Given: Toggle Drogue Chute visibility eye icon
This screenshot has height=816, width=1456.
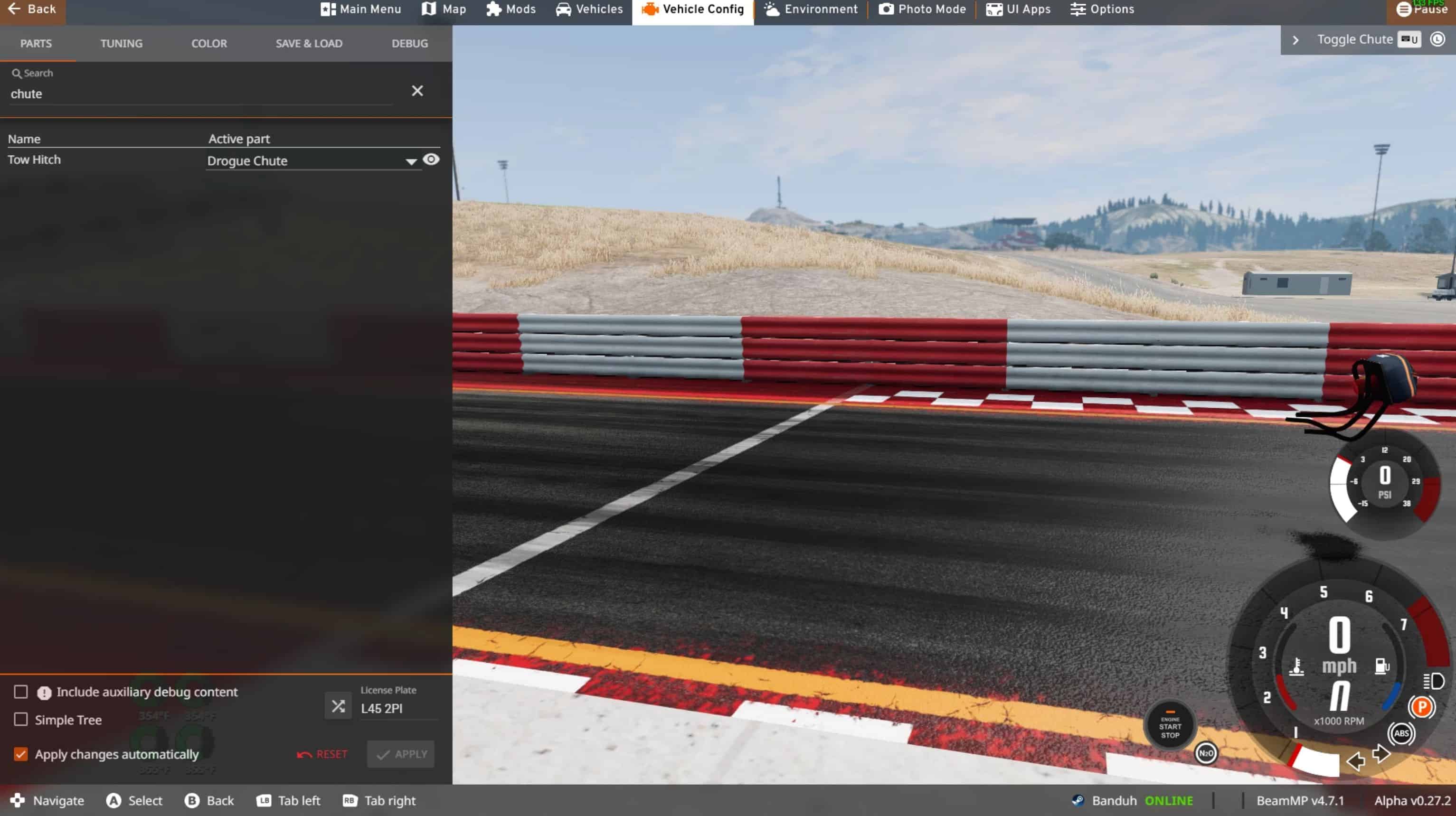Looking at the screenshot, I should click(x=431, y=160).
